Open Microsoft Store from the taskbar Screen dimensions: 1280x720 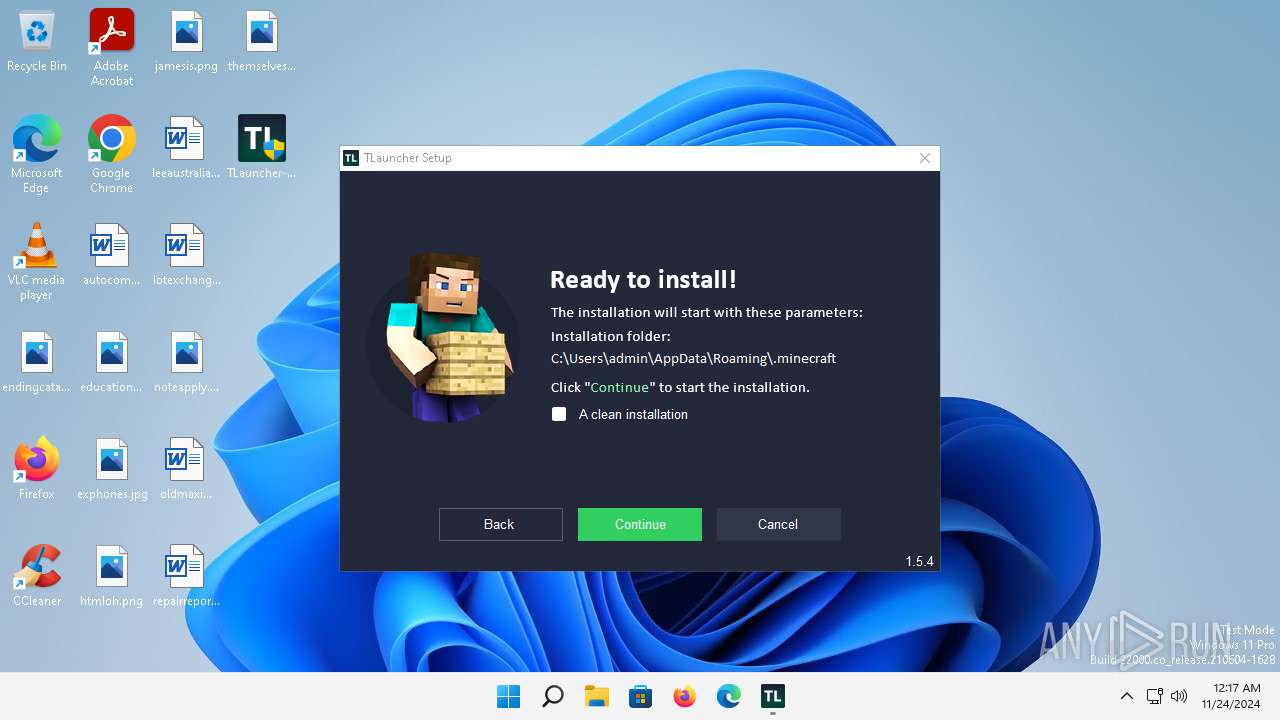(x=641, y=696)
